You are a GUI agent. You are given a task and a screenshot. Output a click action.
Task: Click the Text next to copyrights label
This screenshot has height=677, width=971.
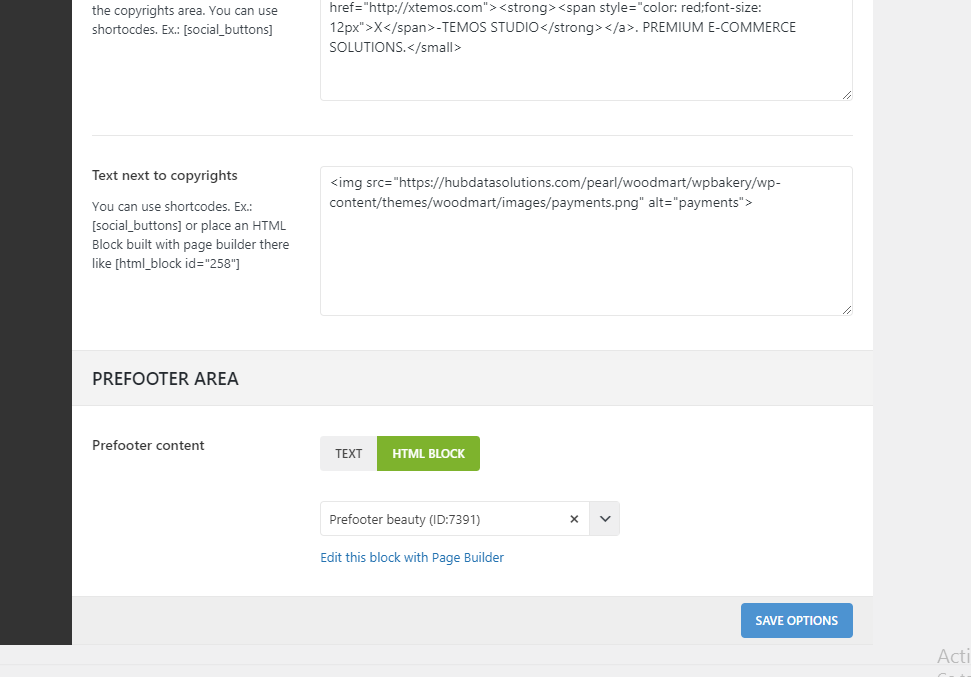tap(165, 175)
